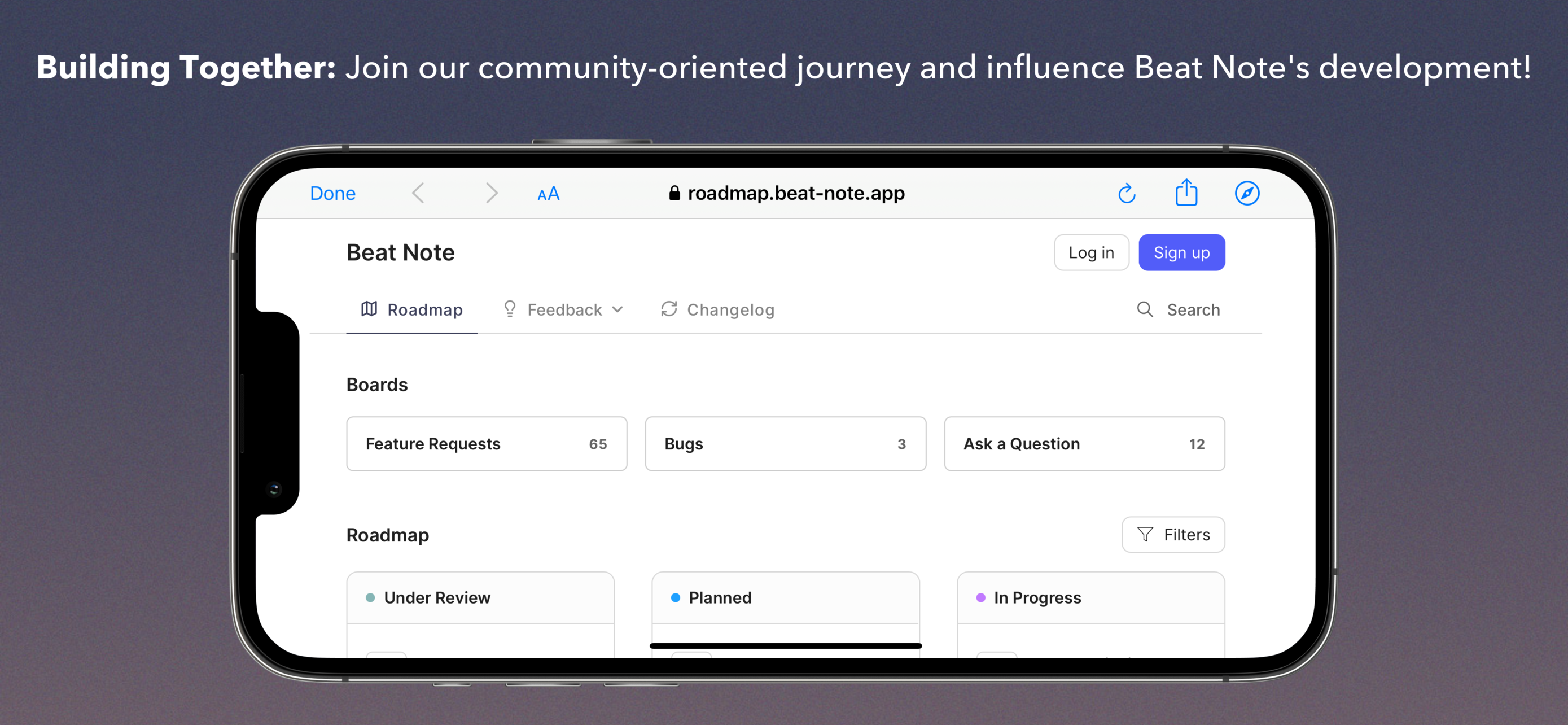Tap the Safari reload page icon
Screen dimensions: 1568x725
(1127, 194)
